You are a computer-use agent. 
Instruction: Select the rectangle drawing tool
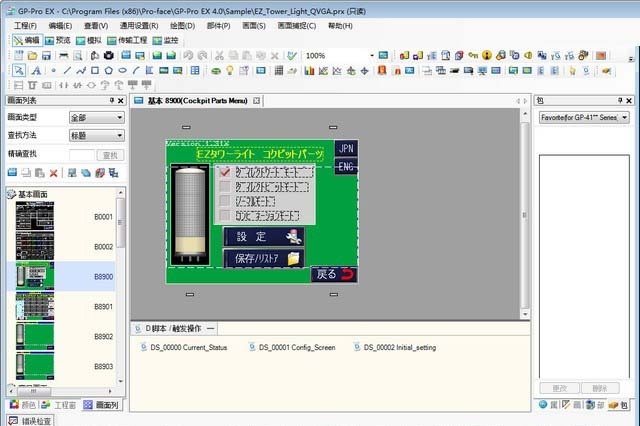point(95,71)
